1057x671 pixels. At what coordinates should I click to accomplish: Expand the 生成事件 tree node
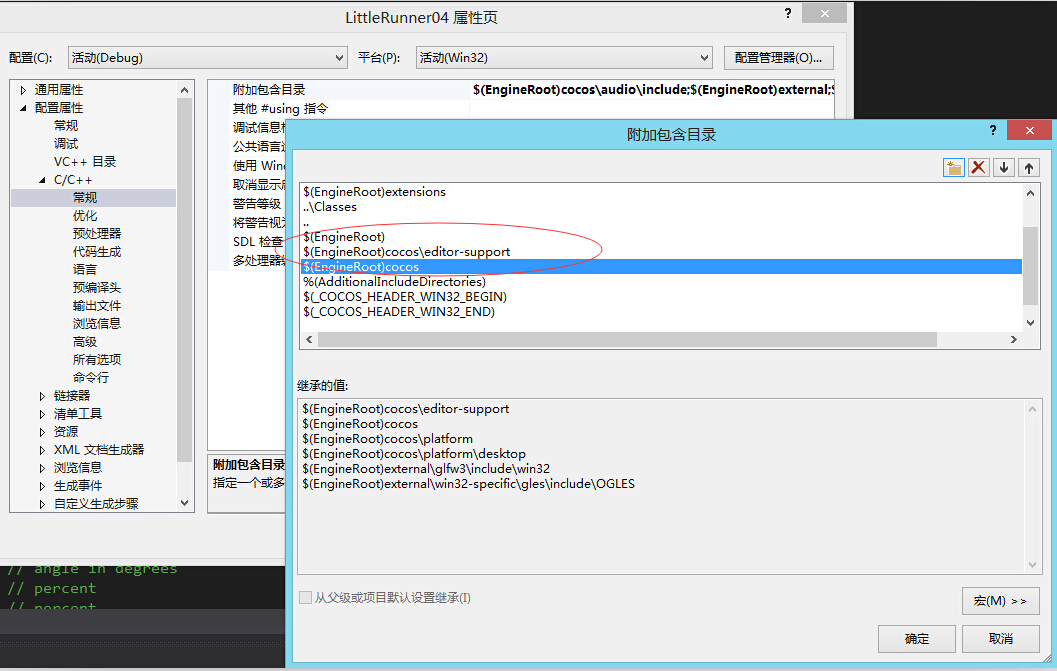[x=42, y=486]
